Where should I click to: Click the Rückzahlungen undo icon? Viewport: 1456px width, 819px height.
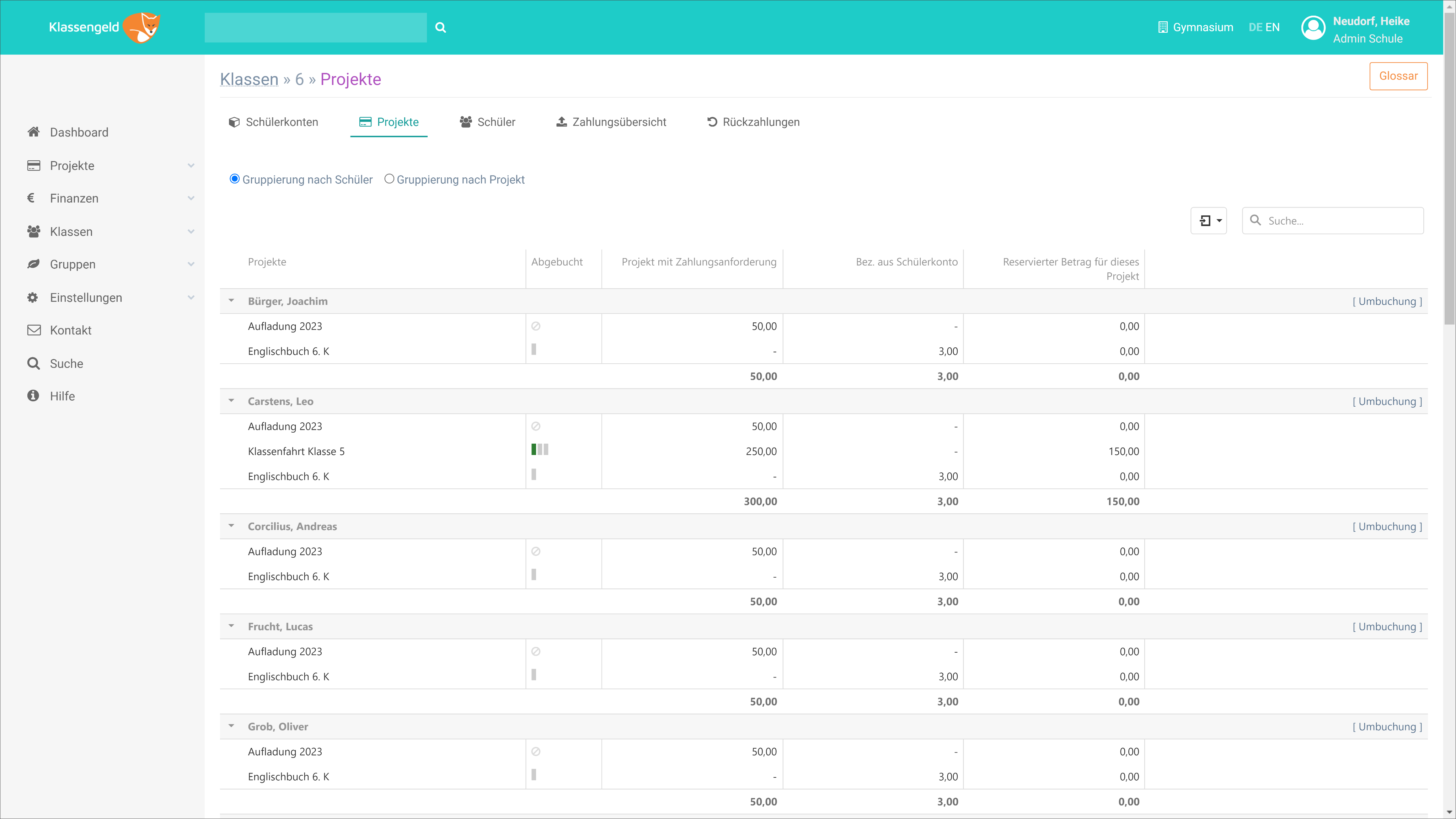pyautogui.click(x=712, y=122)
